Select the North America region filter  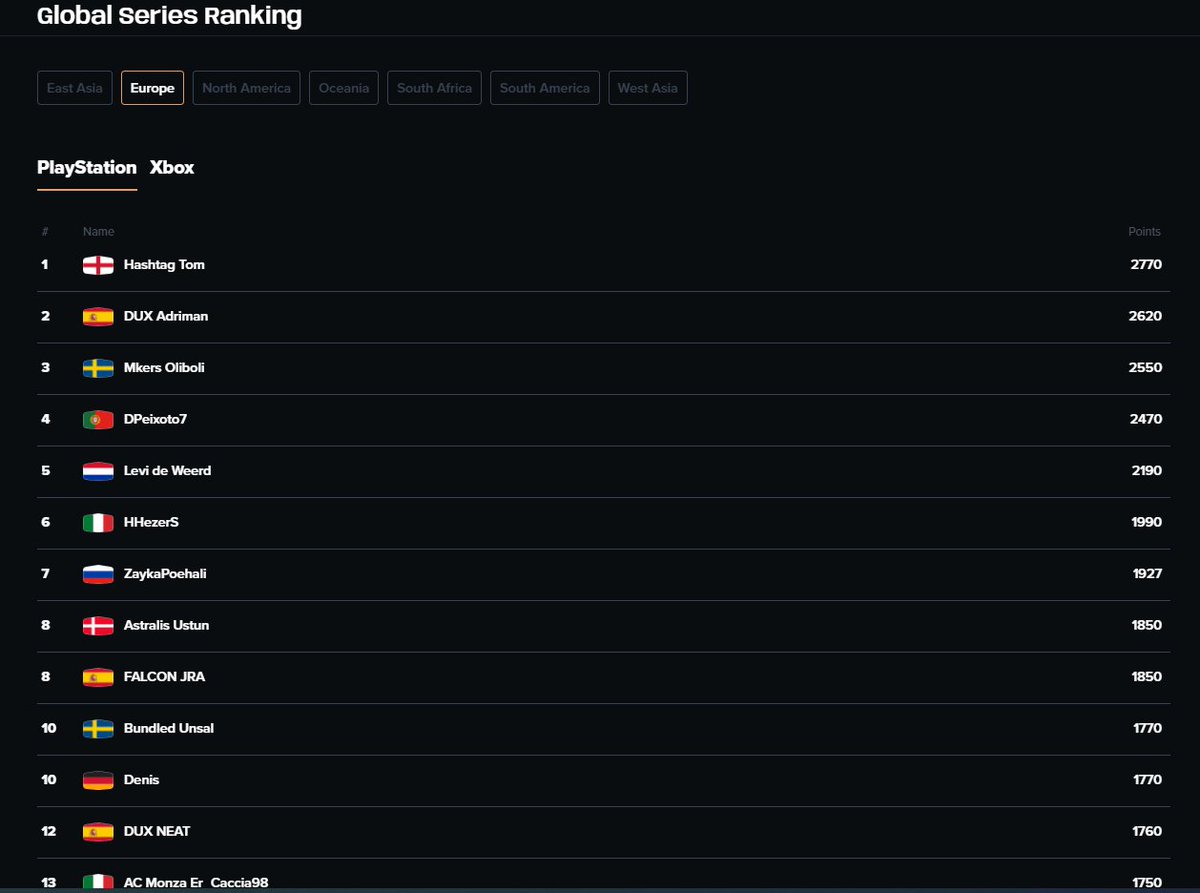click(246, 88)
